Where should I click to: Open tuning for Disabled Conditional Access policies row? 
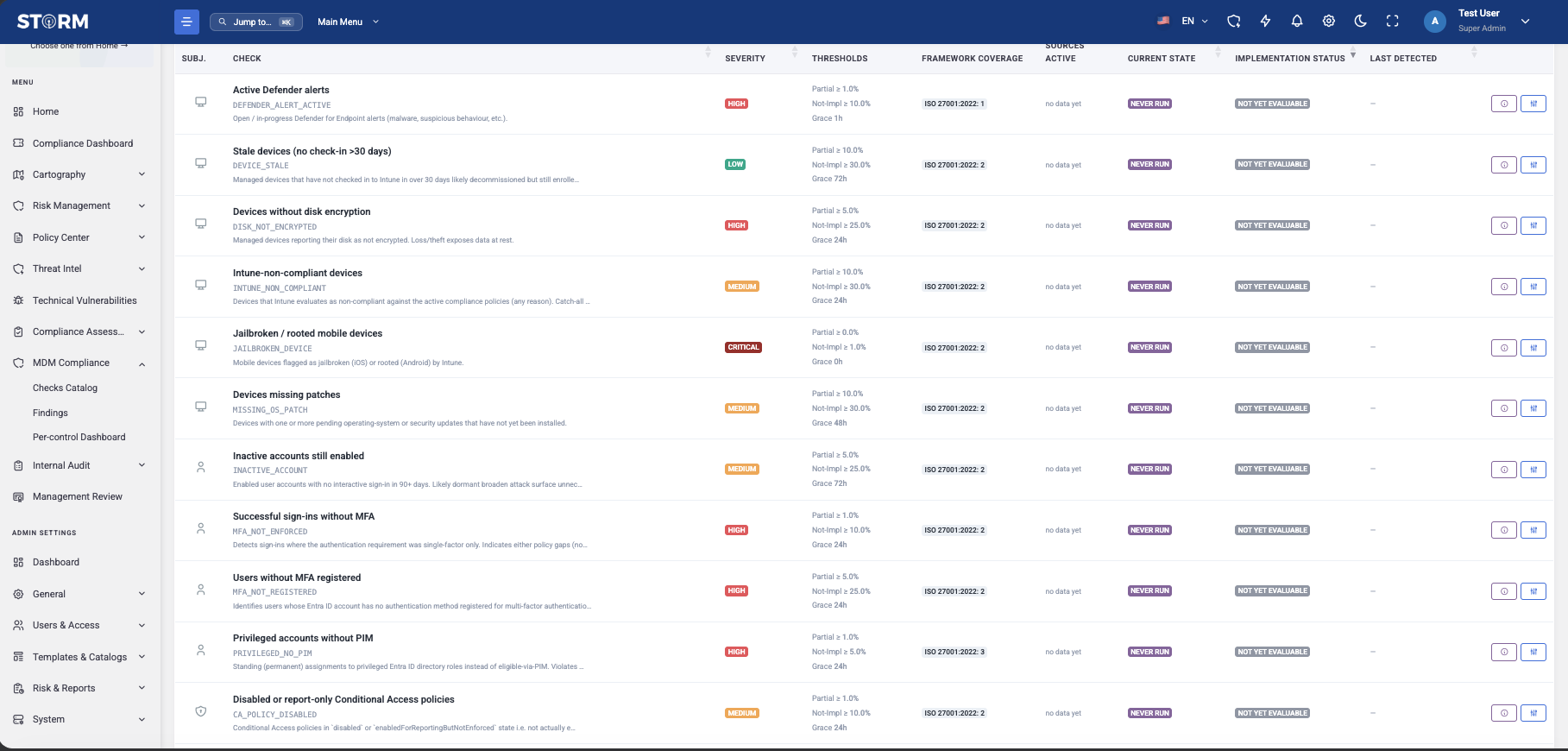(x=1533, y=713)
